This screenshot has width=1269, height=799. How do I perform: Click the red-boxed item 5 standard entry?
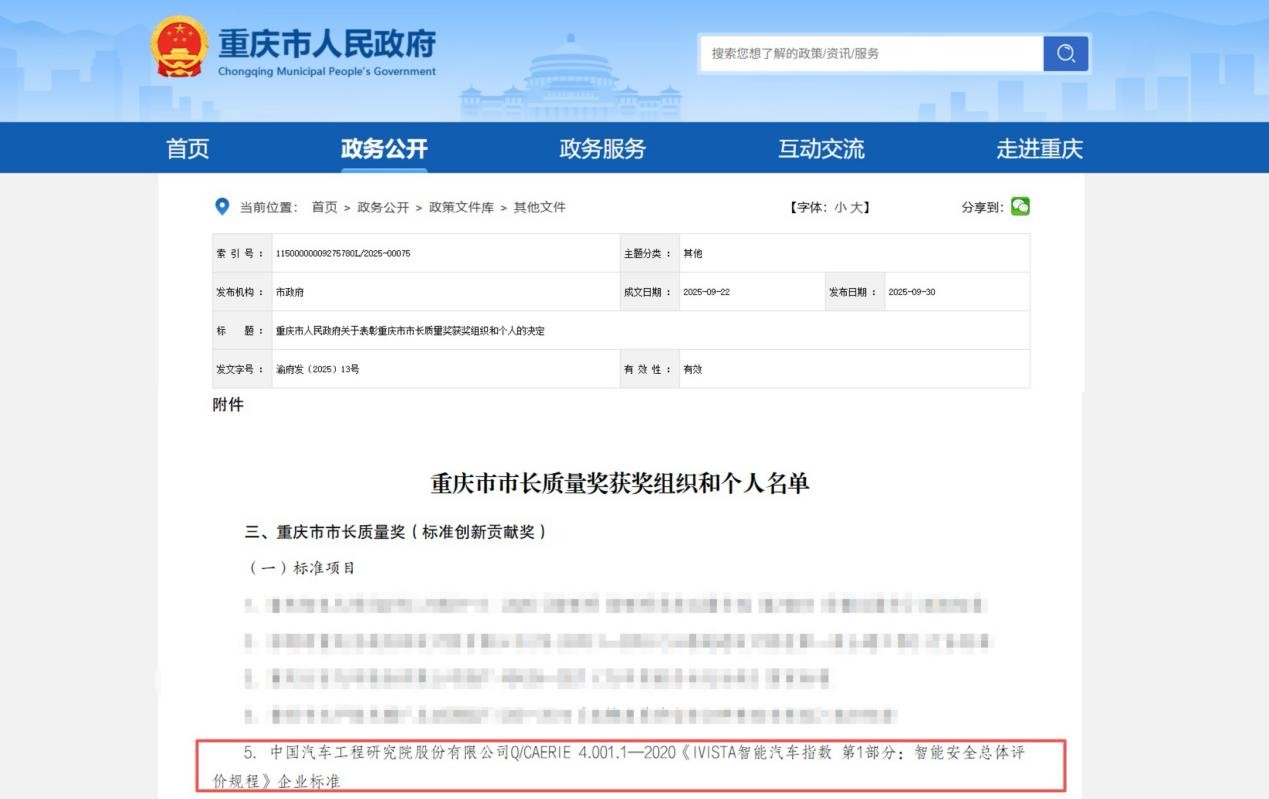pyautogui.click(x=630, y=766)
